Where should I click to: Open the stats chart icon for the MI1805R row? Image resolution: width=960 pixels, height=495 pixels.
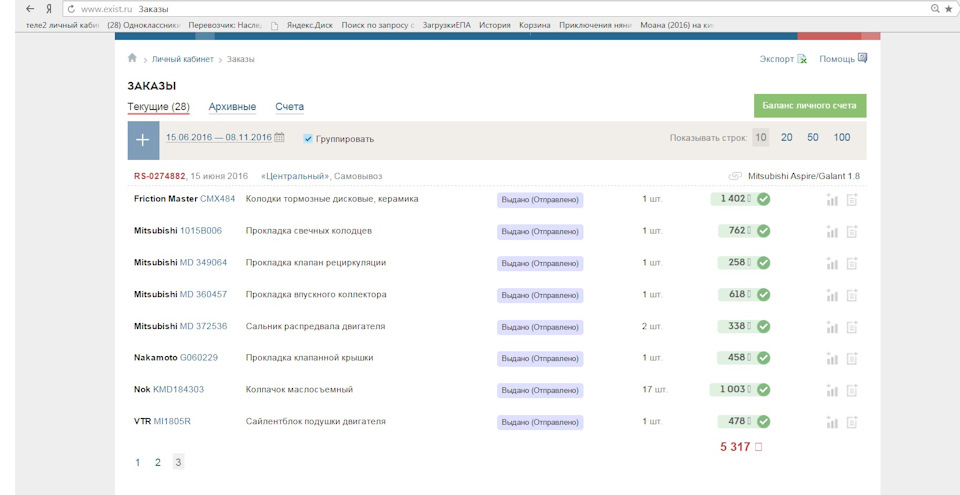point(831,422)
